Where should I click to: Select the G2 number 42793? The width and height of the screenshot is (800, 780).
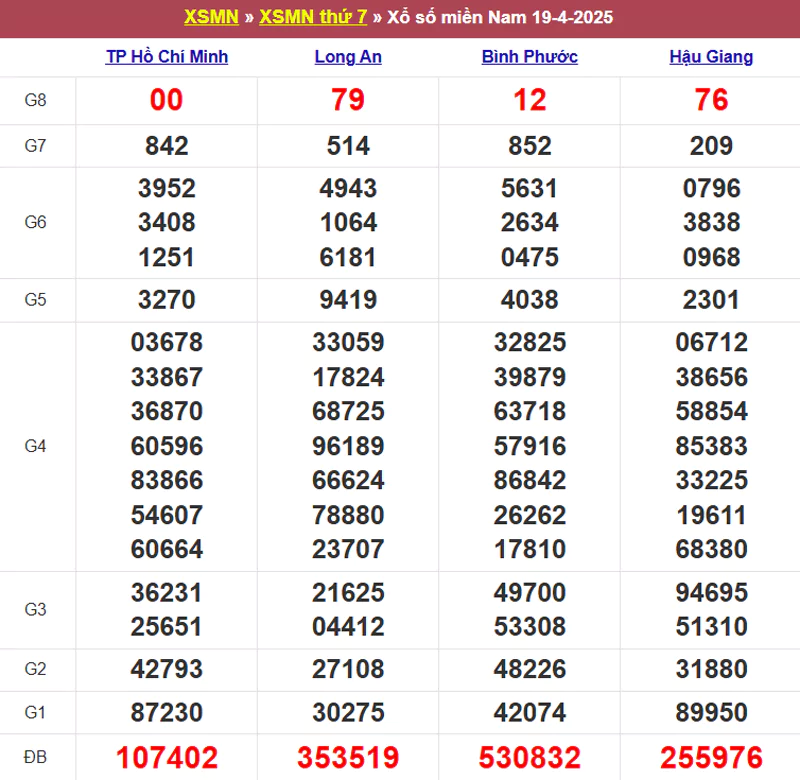coord(167,669)
